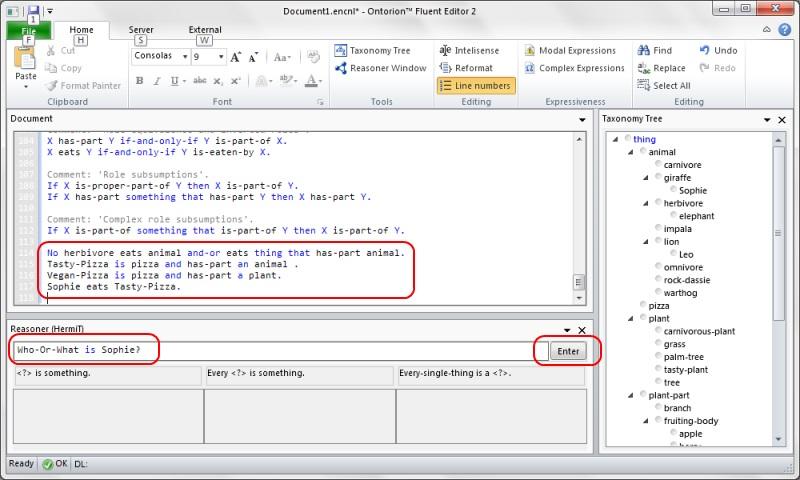Viewport: 800px width, 480px height.
Task: Click the Enter button in Reasoner
Action: click(568, 351)
